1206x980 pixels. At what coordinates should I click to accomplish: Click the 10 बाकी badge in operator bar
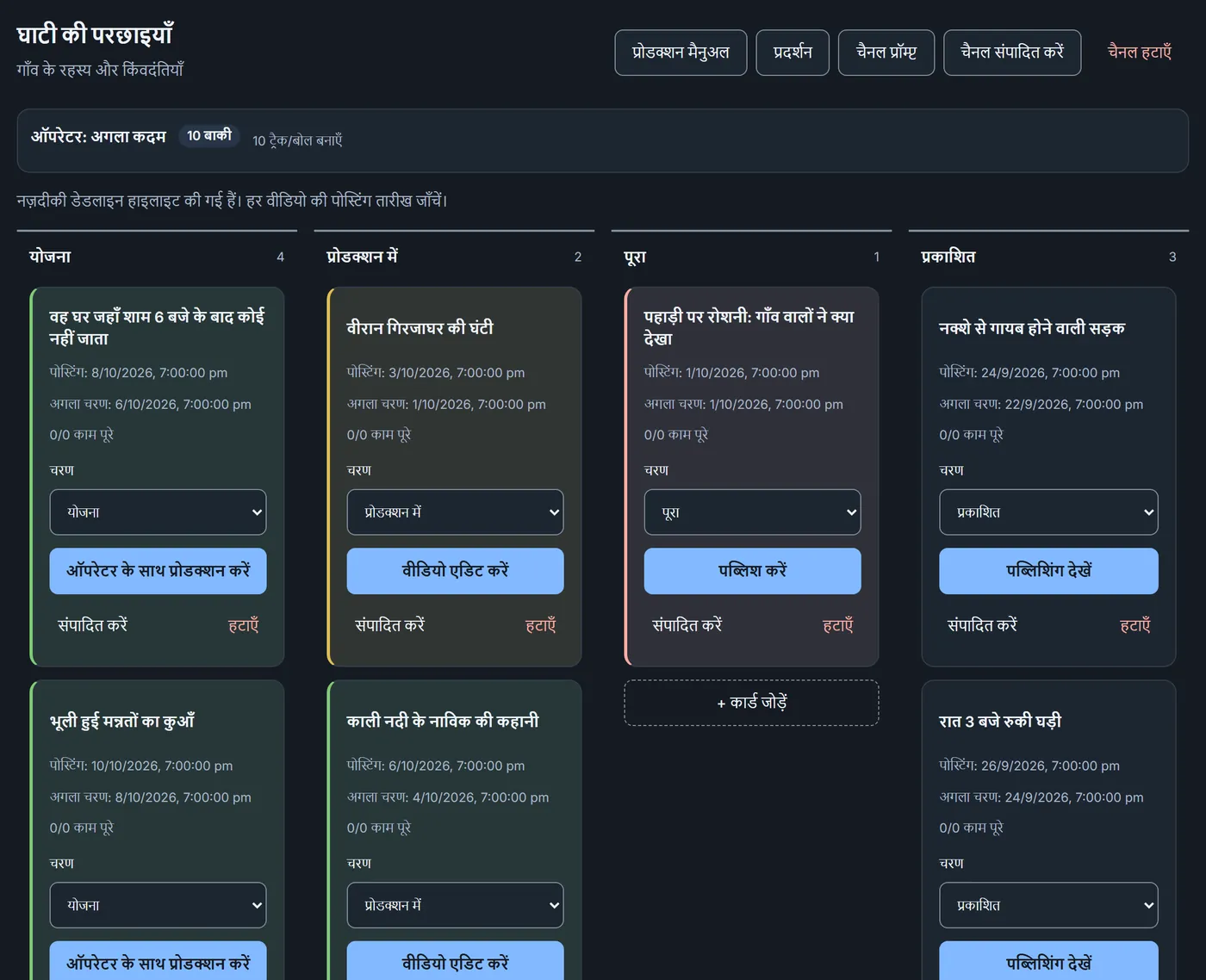[x=209, y=136]
